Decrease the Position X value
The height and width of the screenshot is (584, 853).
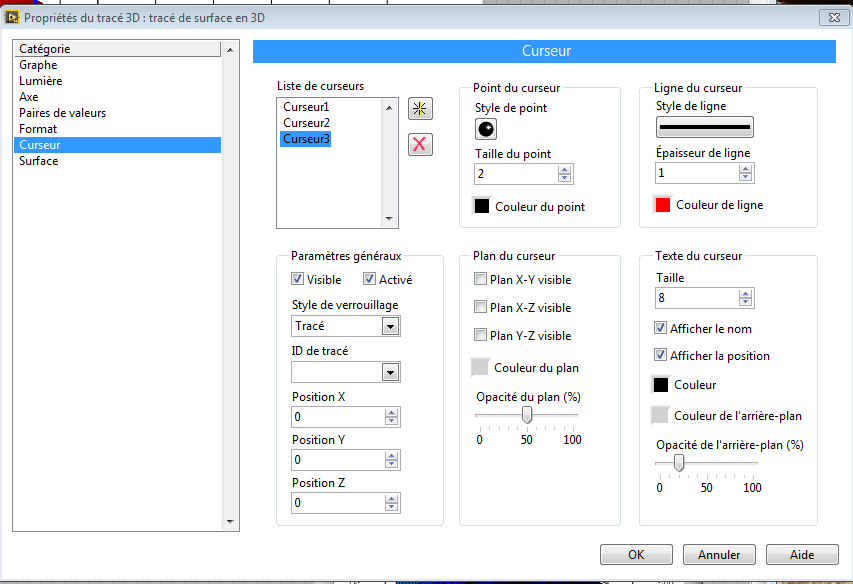392,421
